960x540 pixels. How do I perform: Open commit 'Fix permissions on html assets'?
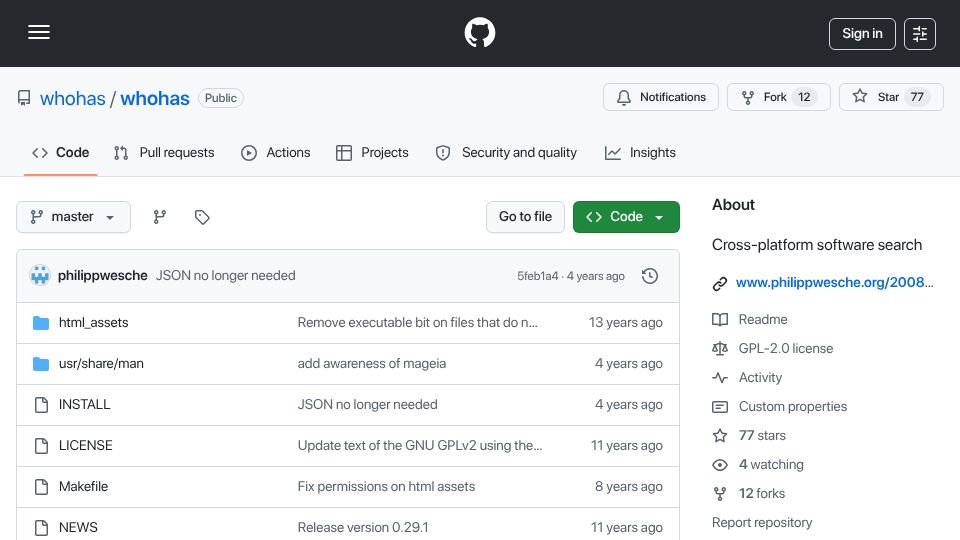tap(386, 487)
